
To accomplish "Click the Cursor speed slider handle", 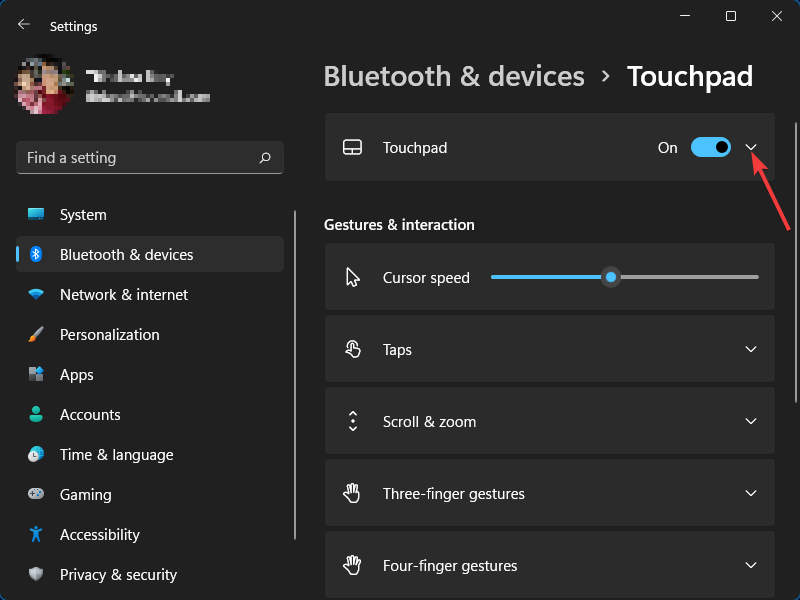I will click(611, 277).
